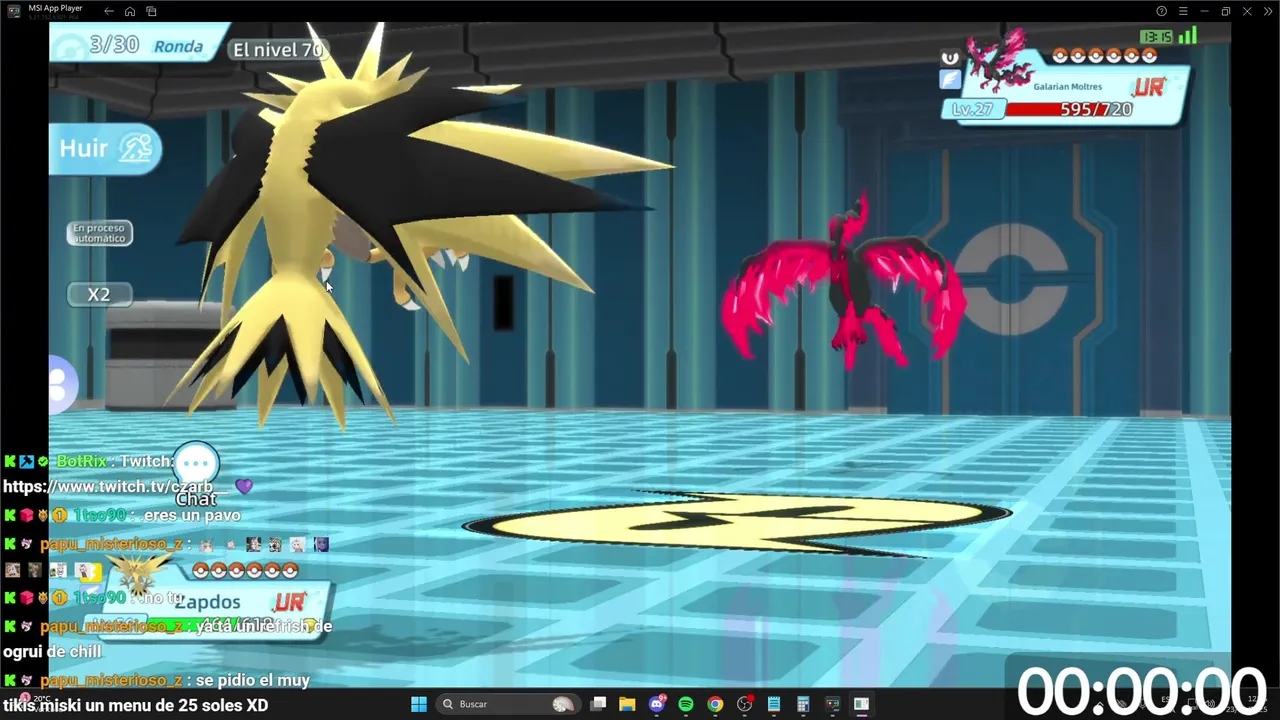Click the UR badge on Zapdos panel
This screenshot has height=720, width=1280.
288,602
